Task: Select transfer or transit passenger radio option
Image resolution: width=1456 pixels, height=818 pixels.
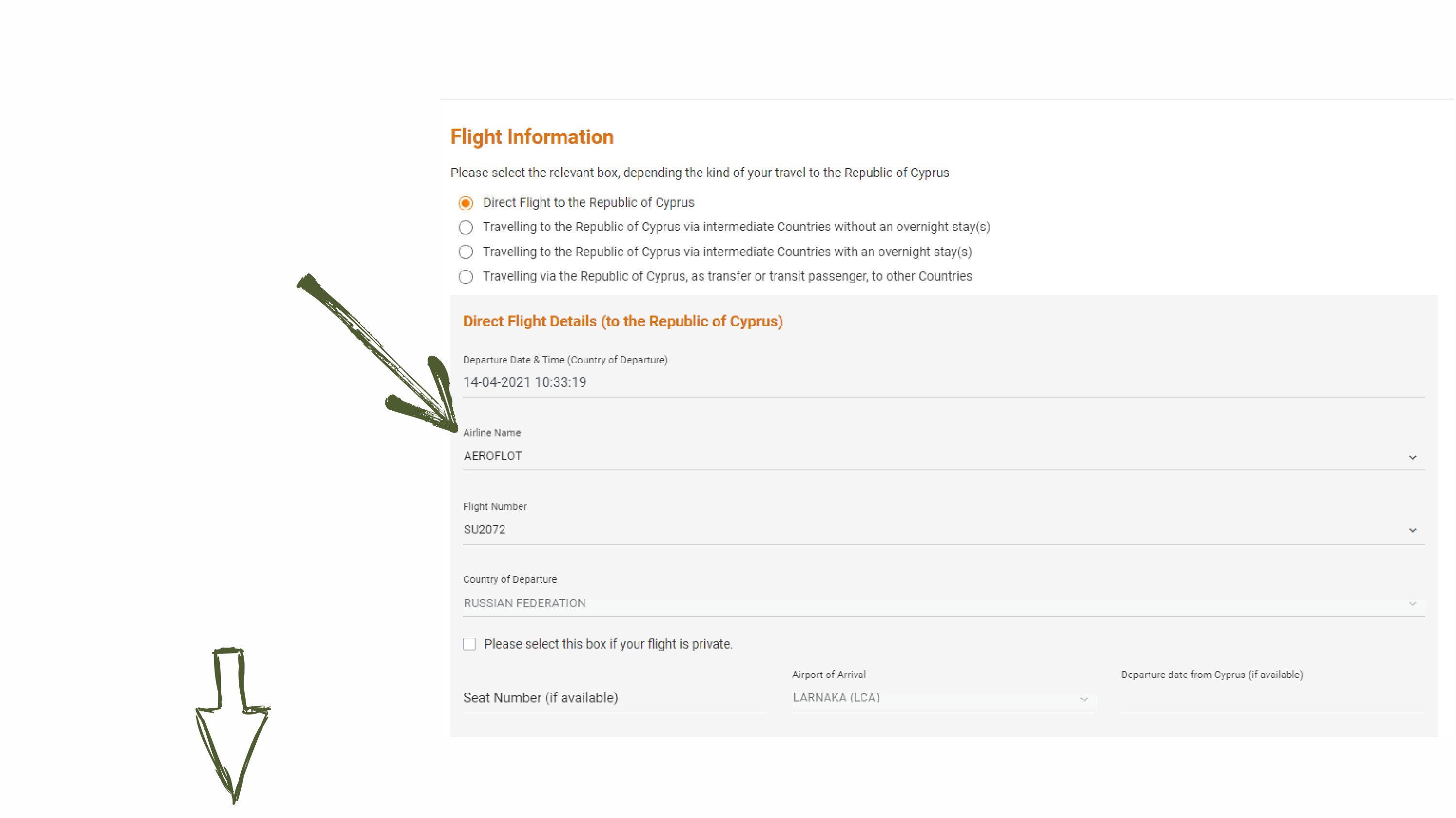Action: tap(466, 276)
